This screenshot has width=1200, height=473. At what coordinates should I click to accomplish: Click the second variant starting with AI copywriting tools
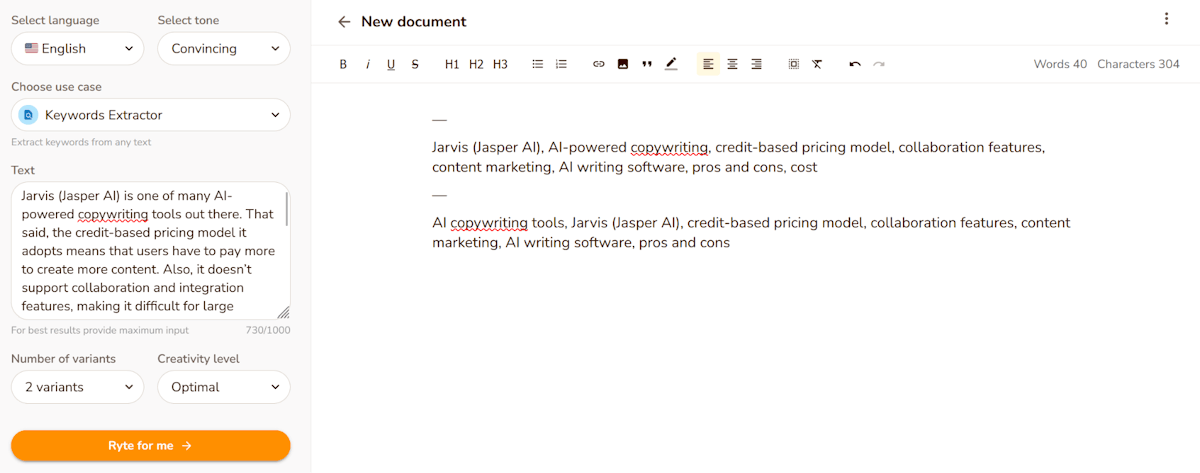751,232
